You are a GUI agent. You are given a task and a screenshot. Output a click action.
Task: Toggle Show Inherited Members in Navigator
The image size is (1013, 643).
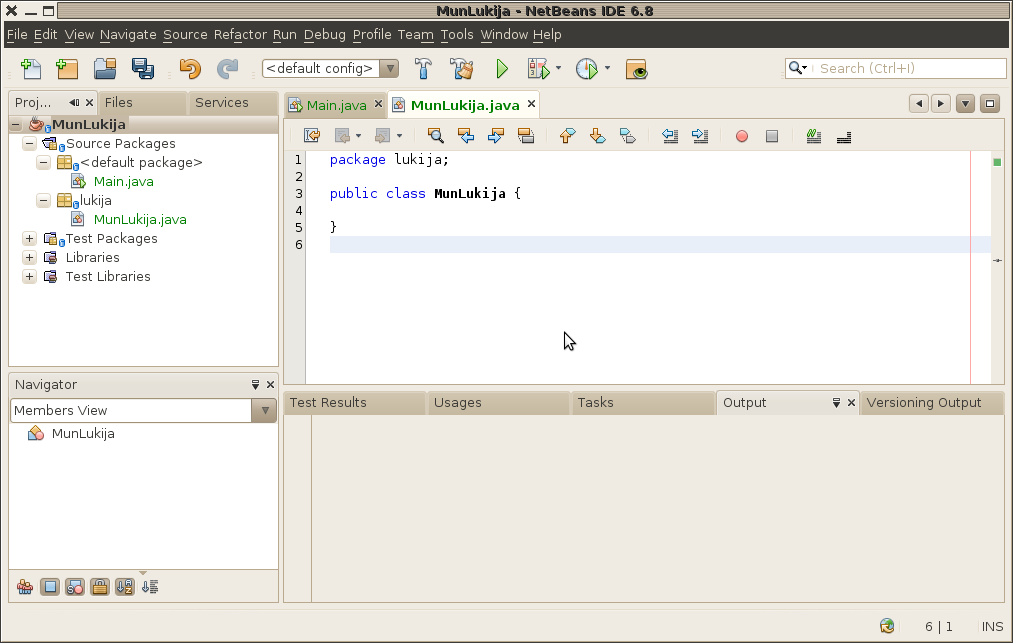click(25, 587)
